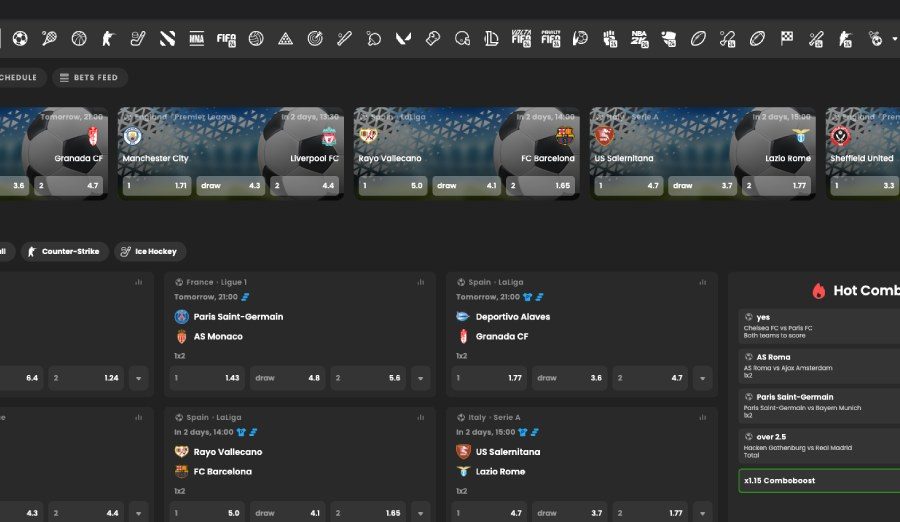Open Ice Hockey from the top sports bar

pyautogui.click(x=138, y=38)
